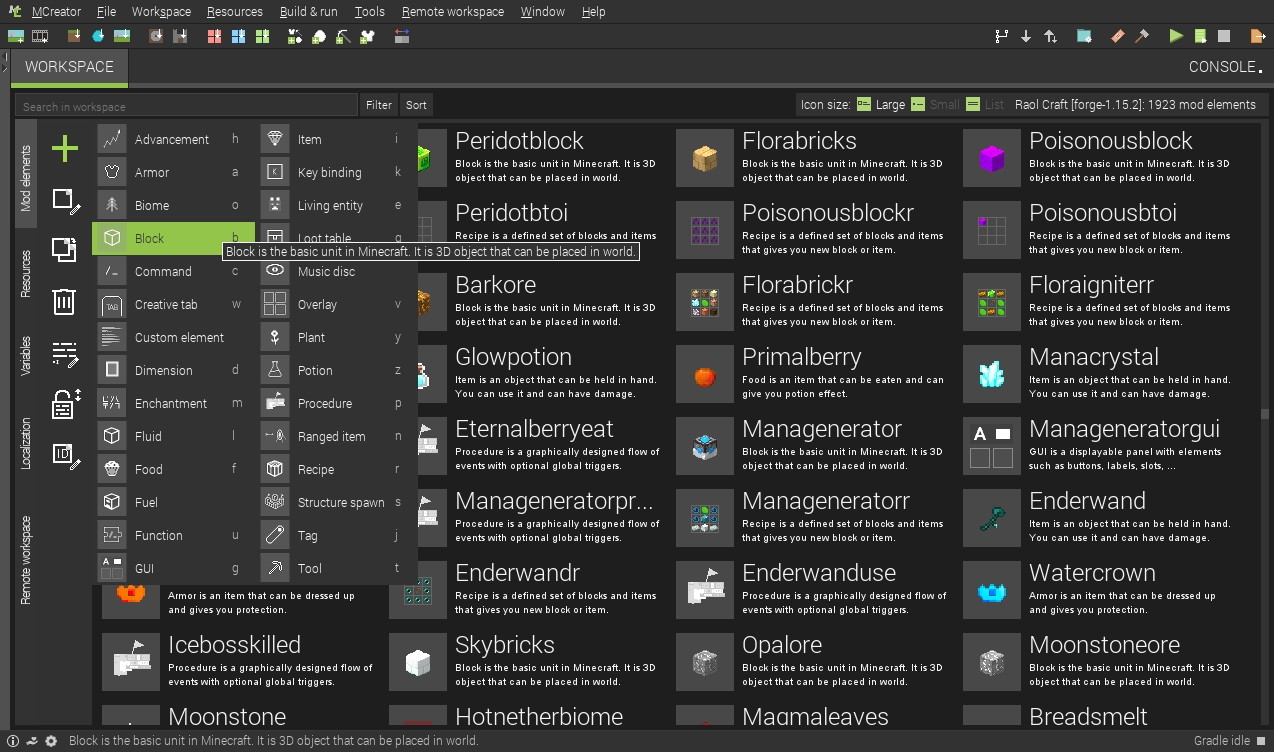Open the Workspace menu
Screen dimensions: 1274x752
pos(161,12)
